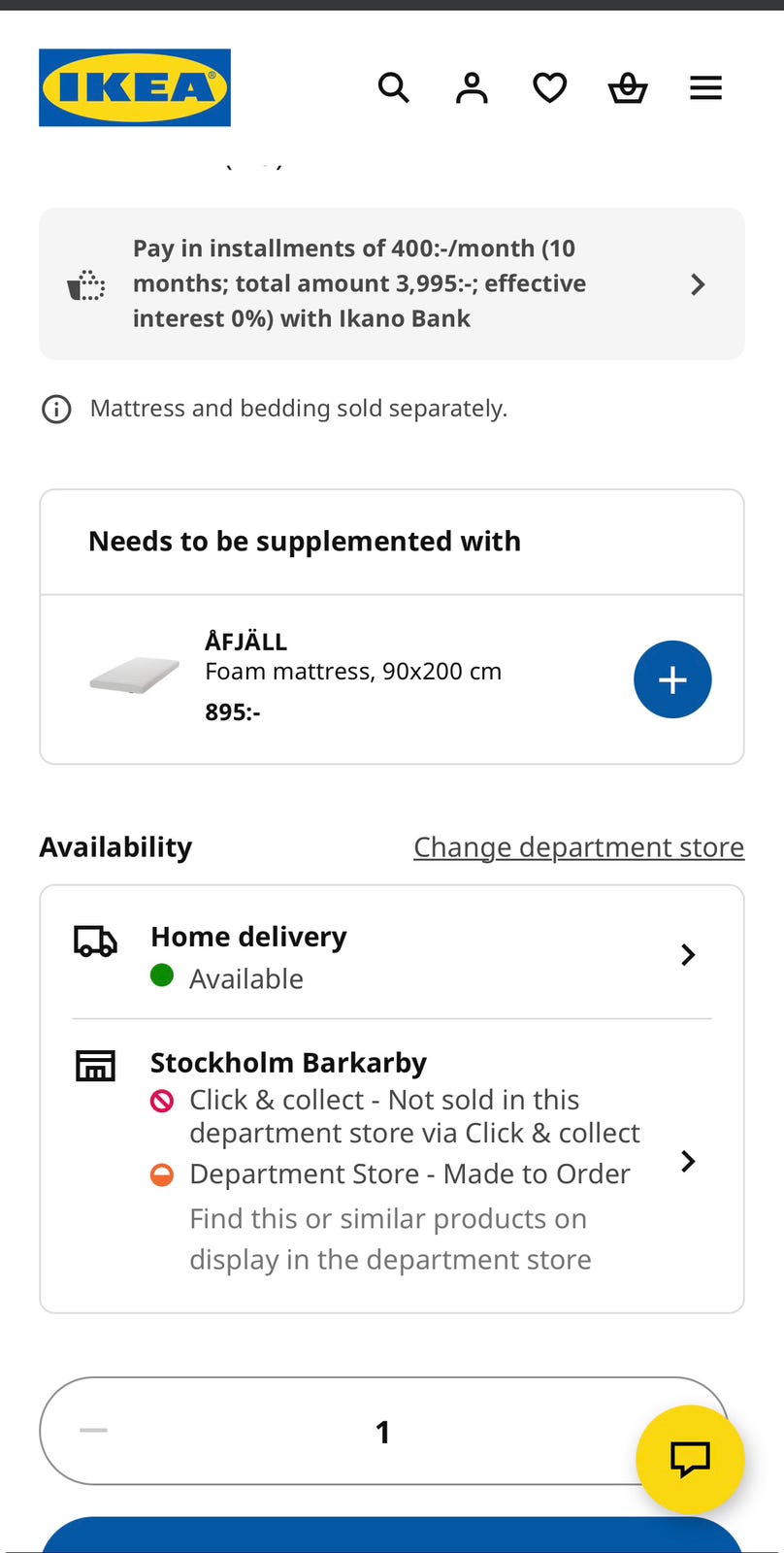
Task: Click Change department store link
Action: 578,847
